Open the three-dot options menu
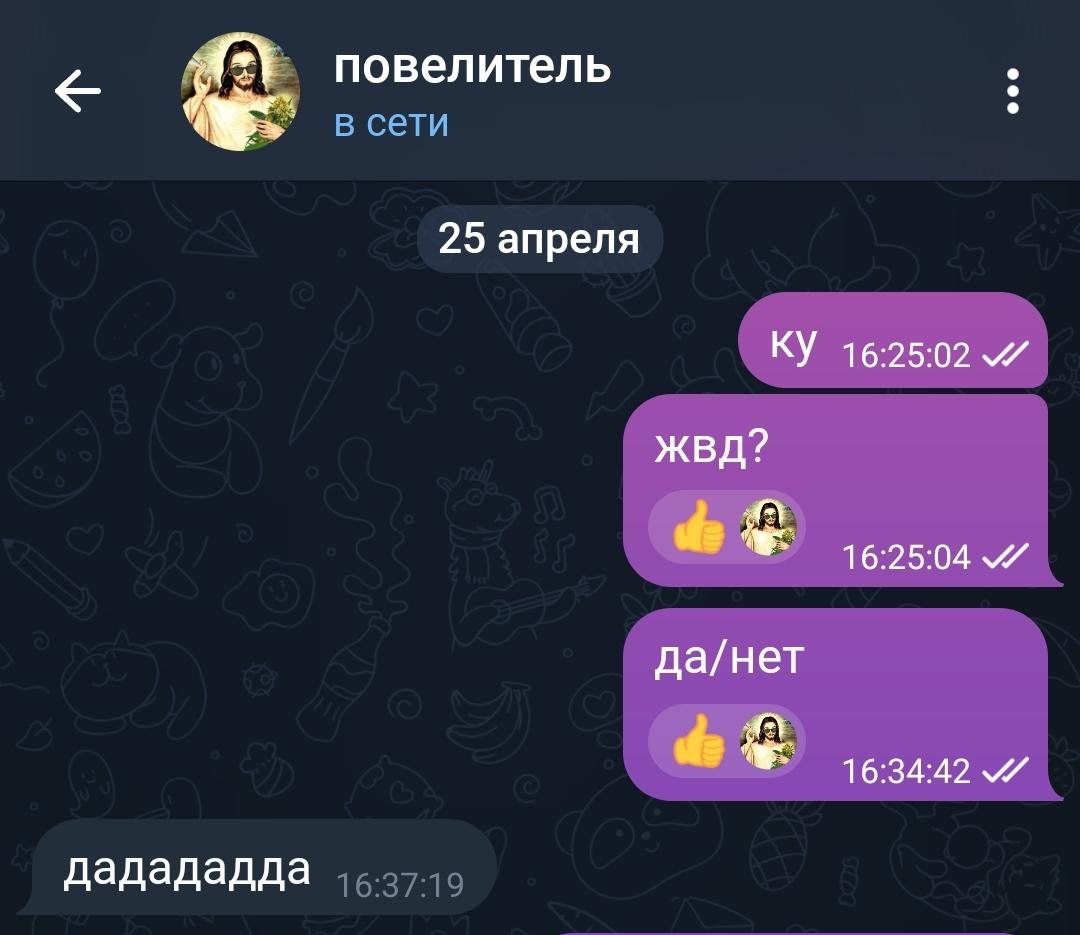The width and height of the screenshot is (1080, 935). point(1012,91)
